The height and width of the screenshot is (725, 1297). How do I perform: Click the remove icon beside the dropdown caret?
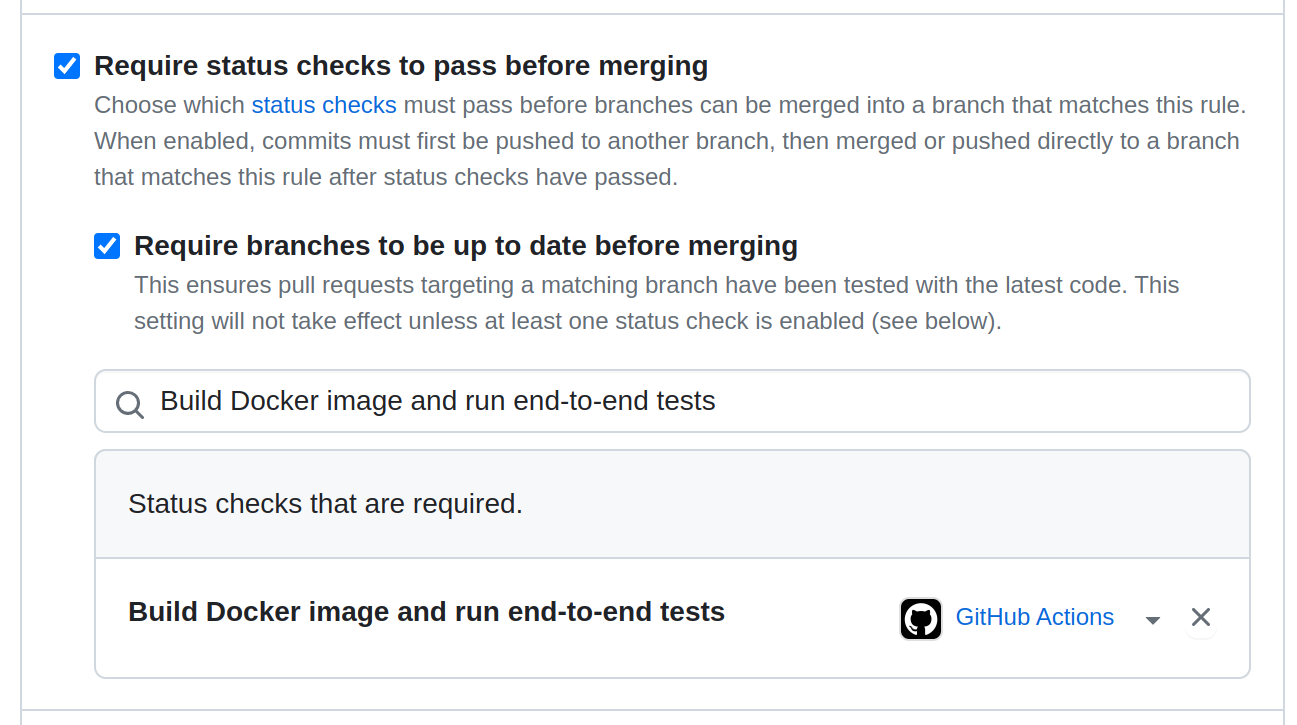point(1200,617)
